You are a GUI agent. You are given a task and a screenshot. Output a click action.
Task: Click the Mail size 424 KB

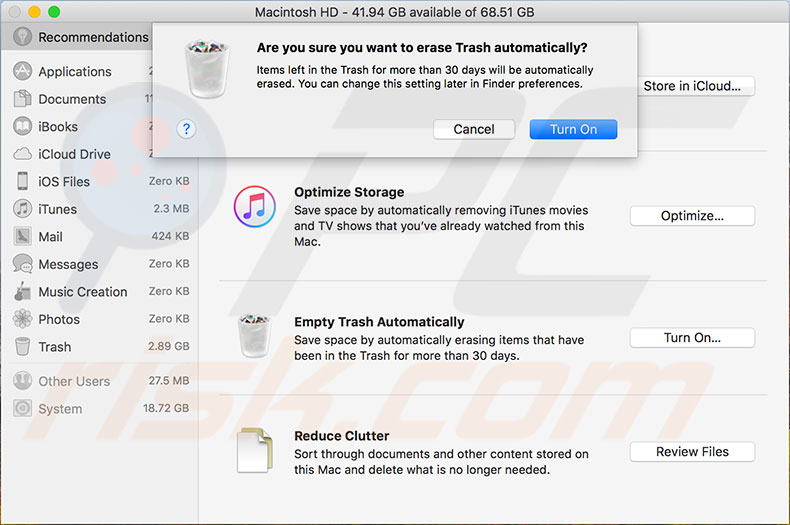(x=171, y=236)
